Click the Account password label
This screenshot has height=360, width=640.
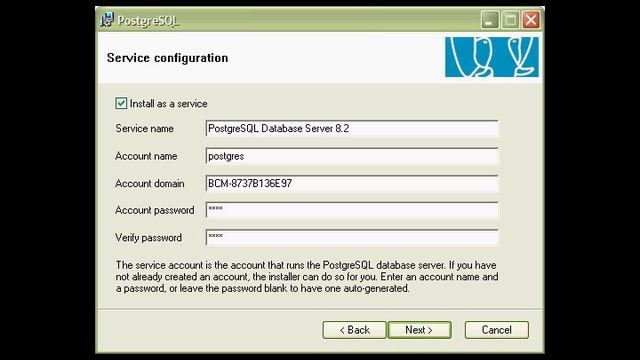tap(155, 210)
